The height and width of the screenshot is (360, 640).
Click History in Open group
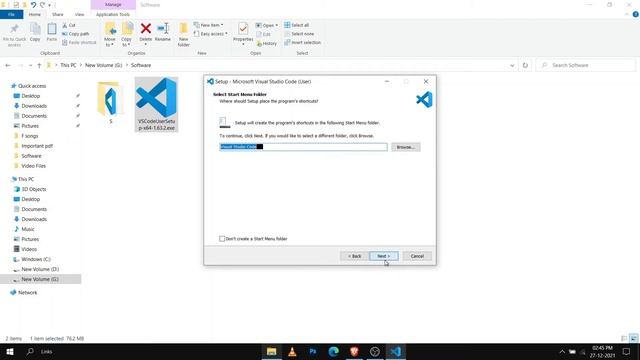[x=267, y=43]
